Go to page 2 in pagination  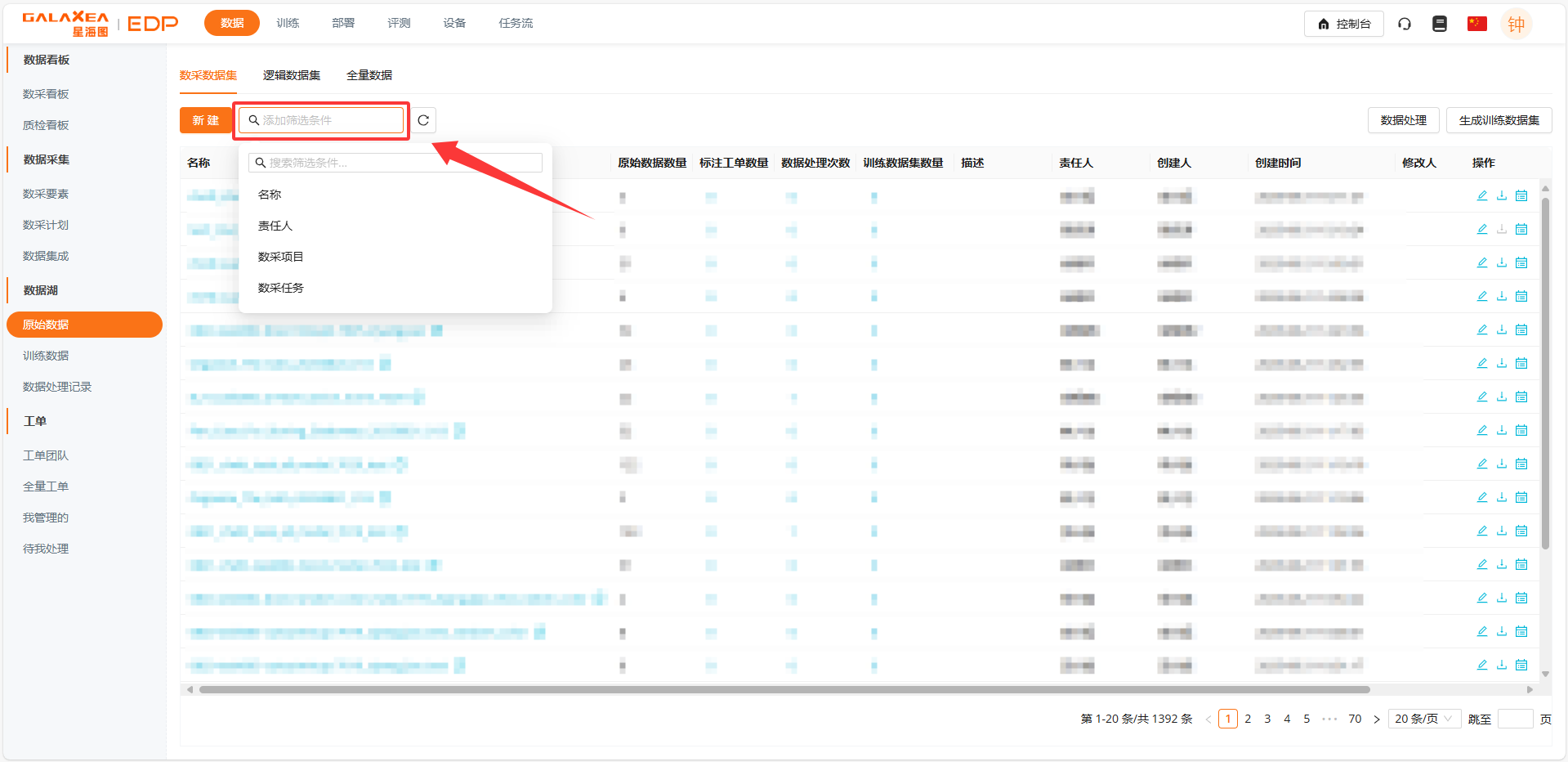coord(1248,719)
